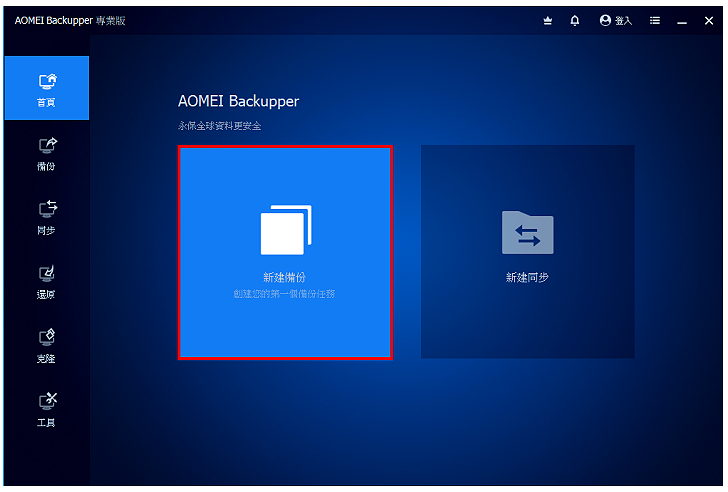Open the 工具 tools section
Image resolution: width=728 pixels, height=492 pixels.
click(x=47, y=409)
